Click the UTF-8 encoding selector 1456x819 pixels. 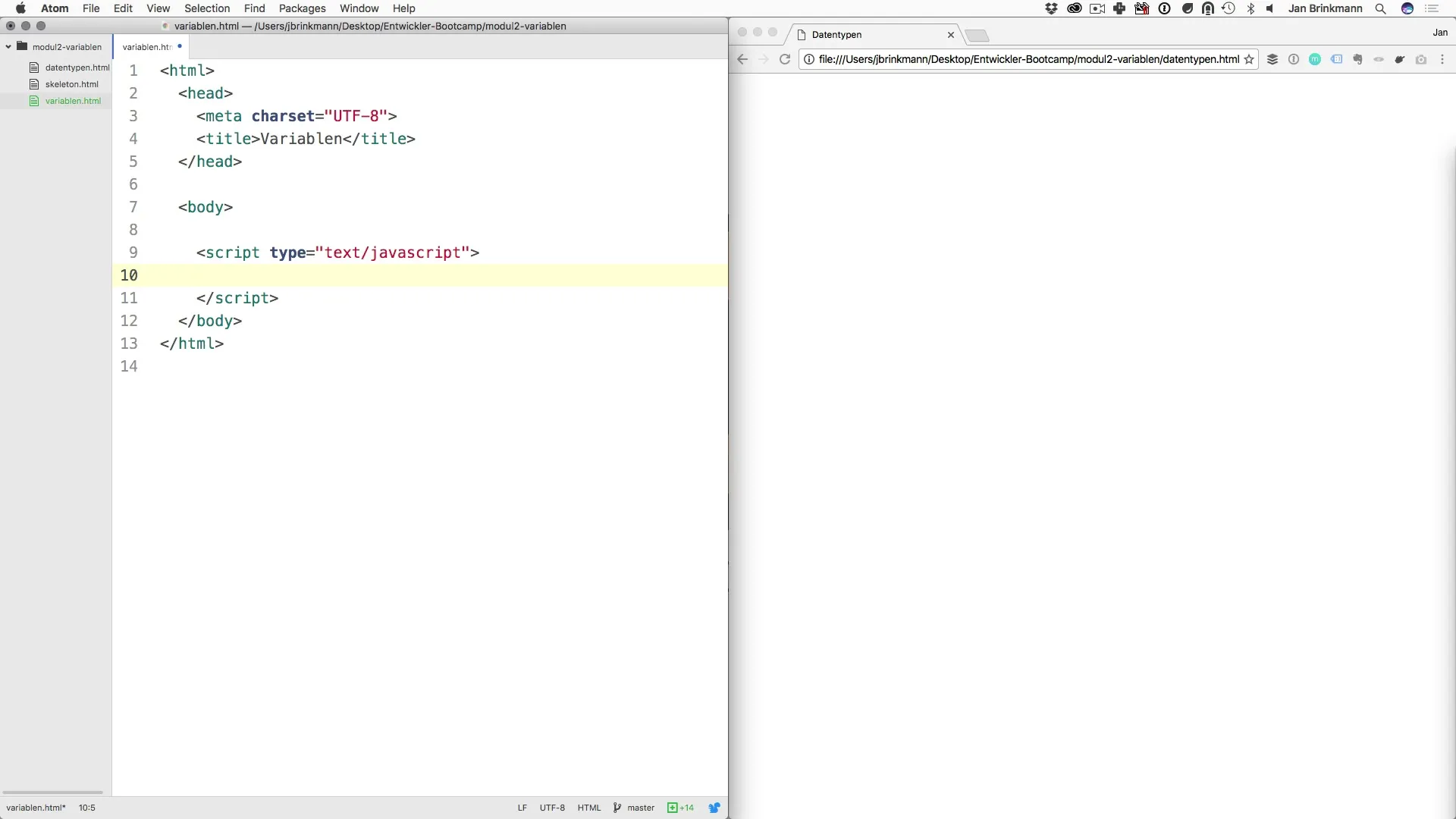(x=552, y=808)
